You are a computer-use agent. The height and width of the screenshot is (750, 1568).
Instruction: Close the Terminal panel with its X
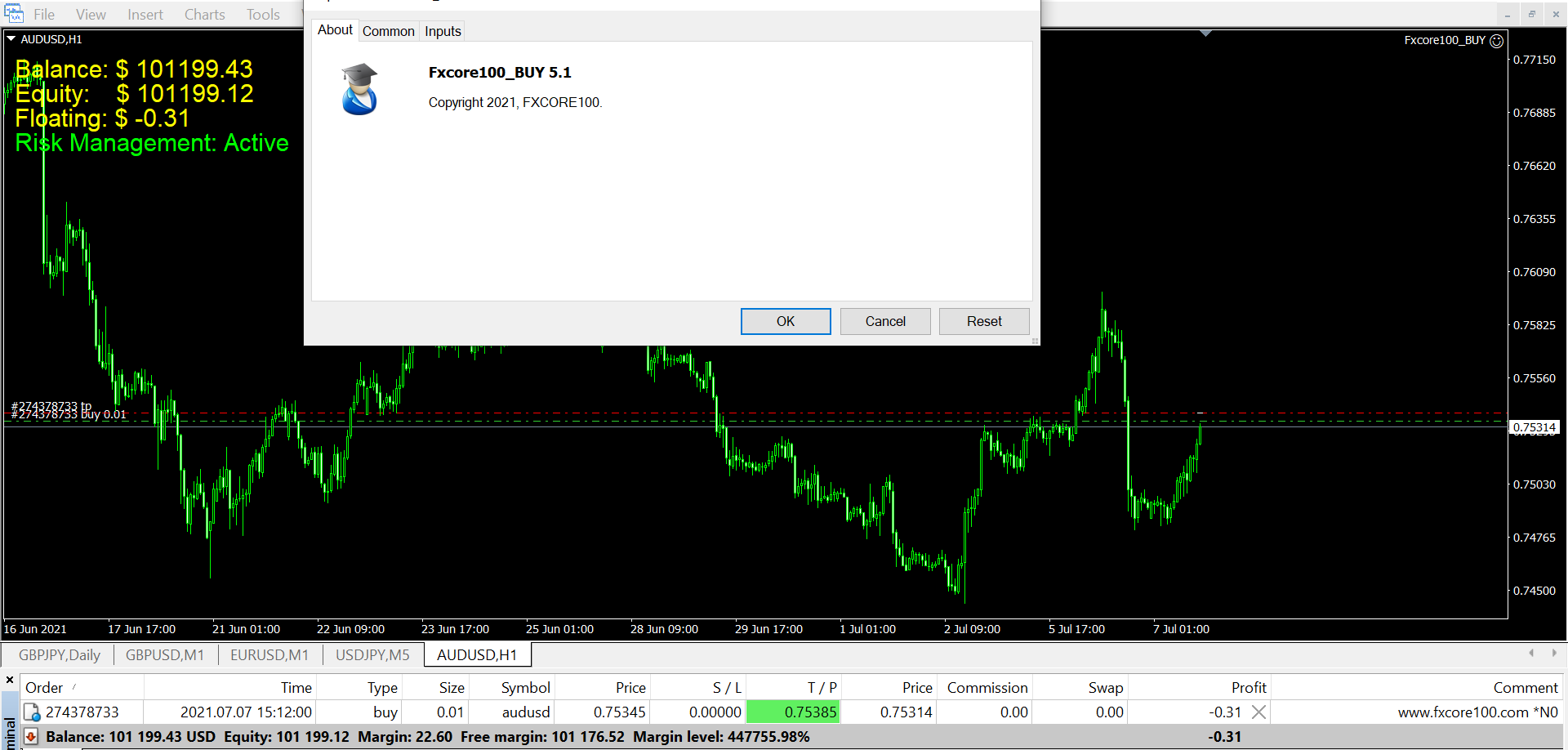(10, 680)
